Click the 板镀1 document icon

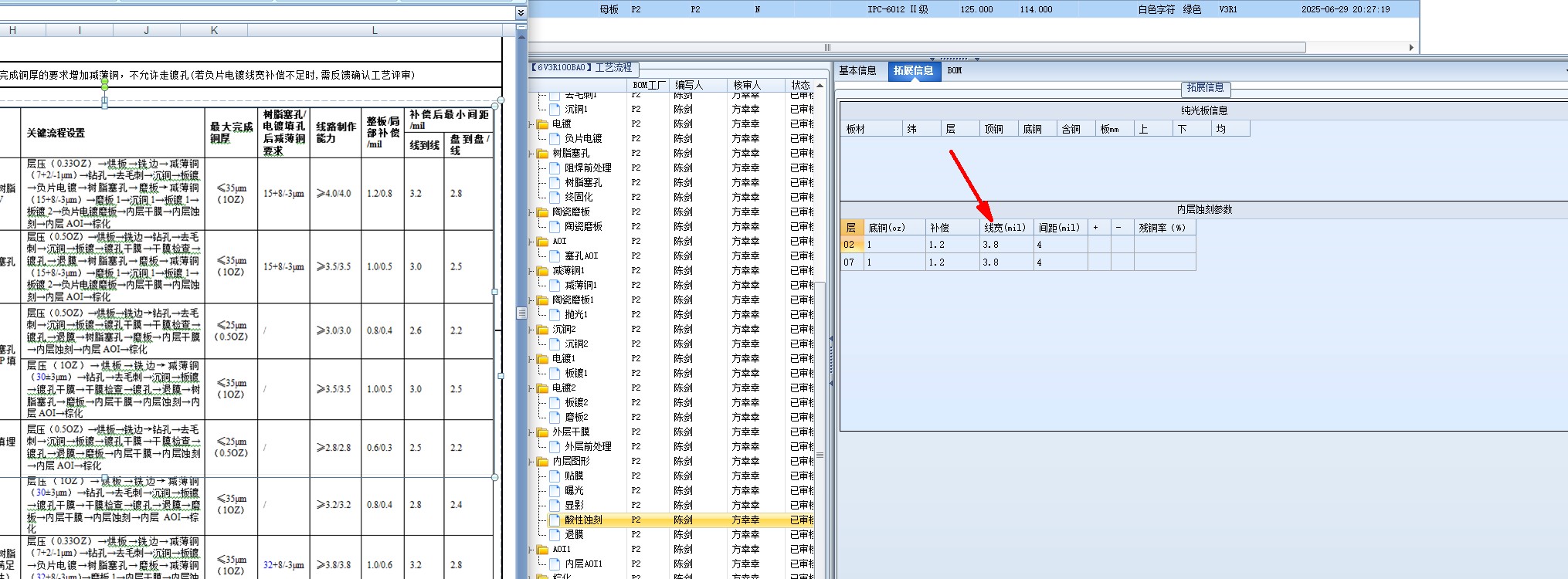555,373
